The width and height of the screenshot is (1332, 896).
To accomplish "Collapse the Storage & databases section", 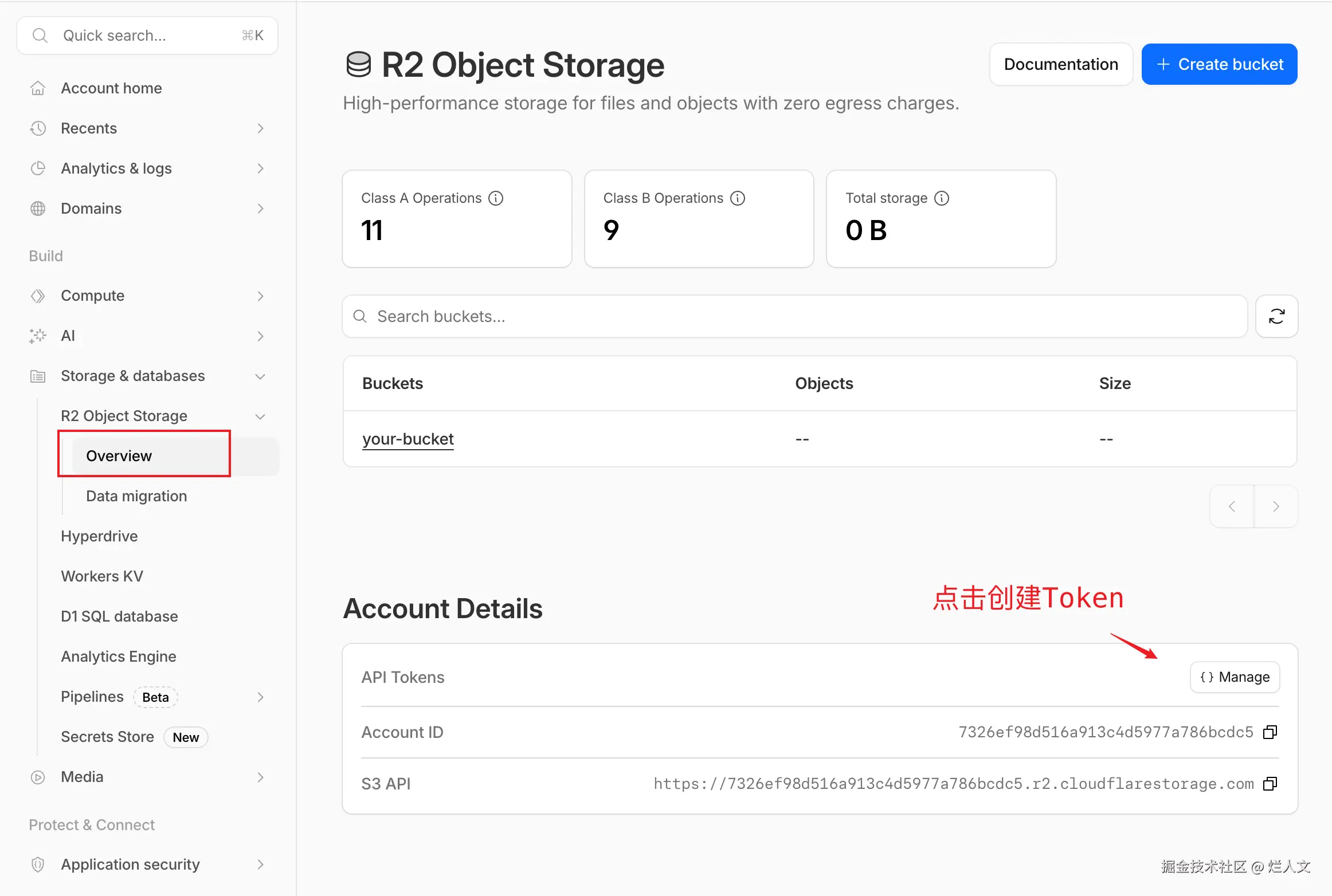I will pyautogui.click(x=260, y=376).
